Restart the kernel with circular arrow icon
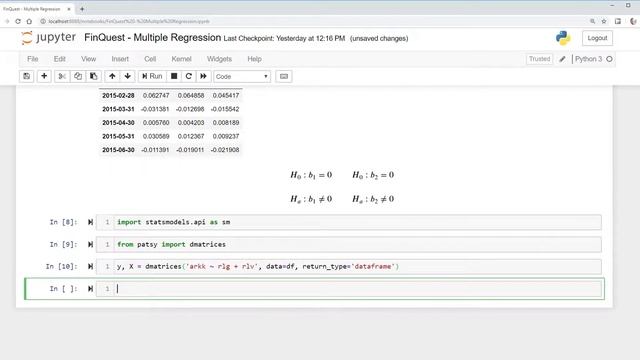This screenshot has width=640, height=360. [189, 76]
